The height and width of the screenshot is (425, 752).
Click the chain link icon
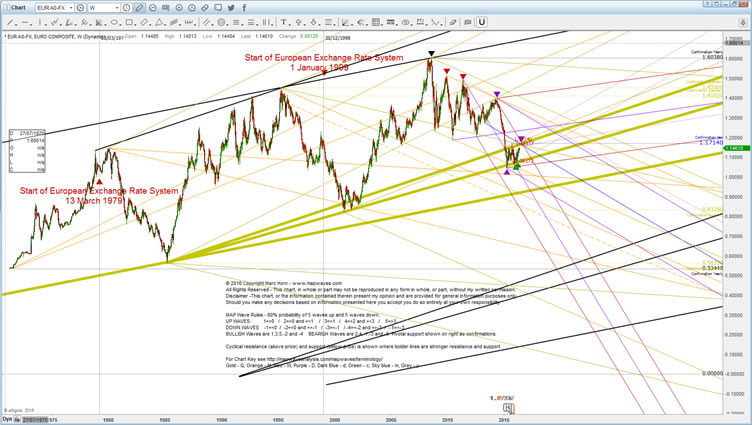click(x=205, y=8)
